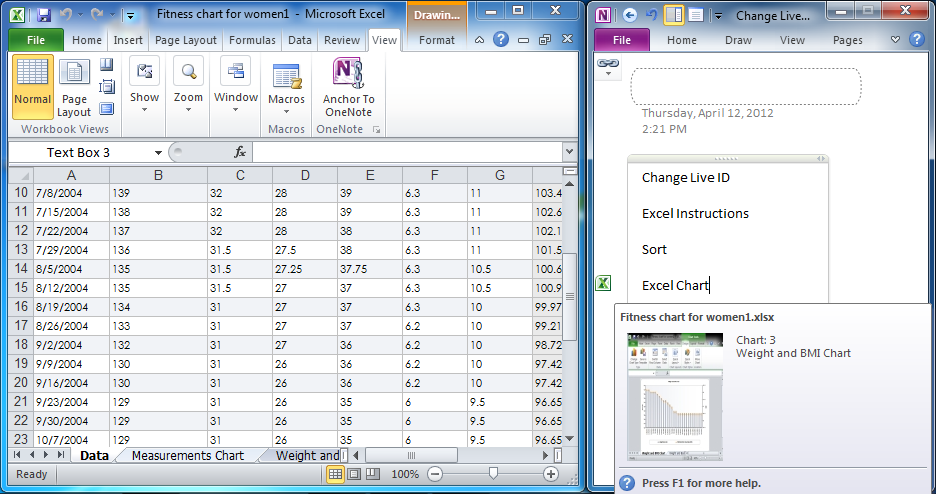Expand the Show dropdown in View ribbon

coord(144,87)
